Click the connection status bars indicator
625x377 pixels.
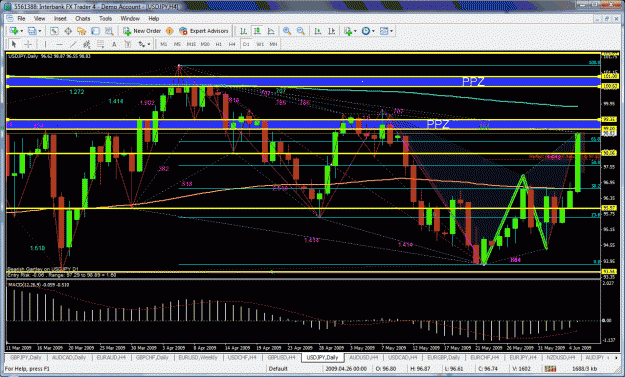550,369
